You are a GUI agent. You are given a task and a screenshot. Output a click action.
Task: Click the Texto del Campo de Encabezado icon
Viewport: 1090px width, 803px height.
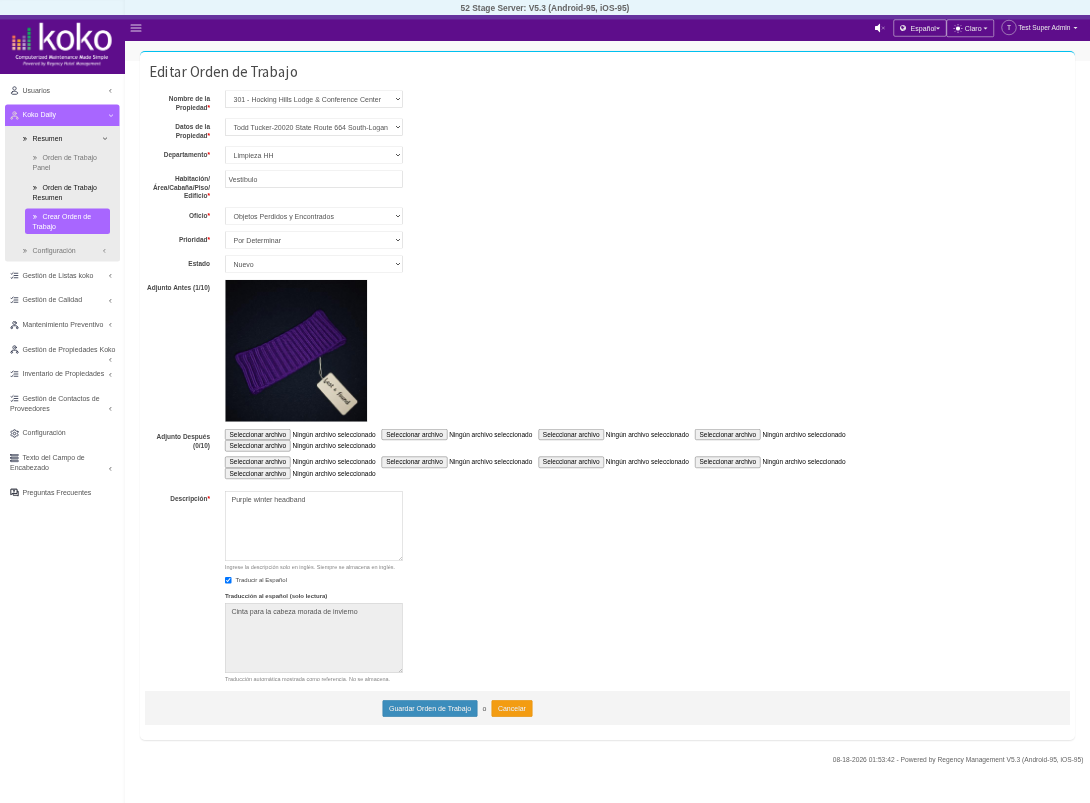(15, 457)
